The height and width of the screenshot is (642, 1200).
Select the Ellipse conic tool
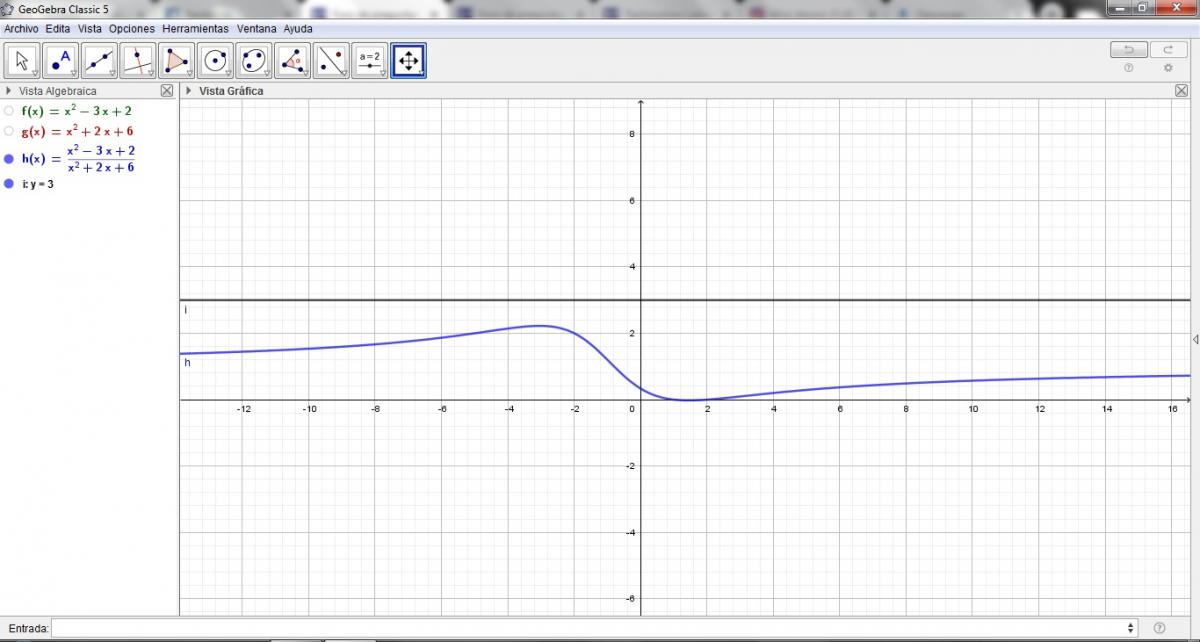[254, 61]
